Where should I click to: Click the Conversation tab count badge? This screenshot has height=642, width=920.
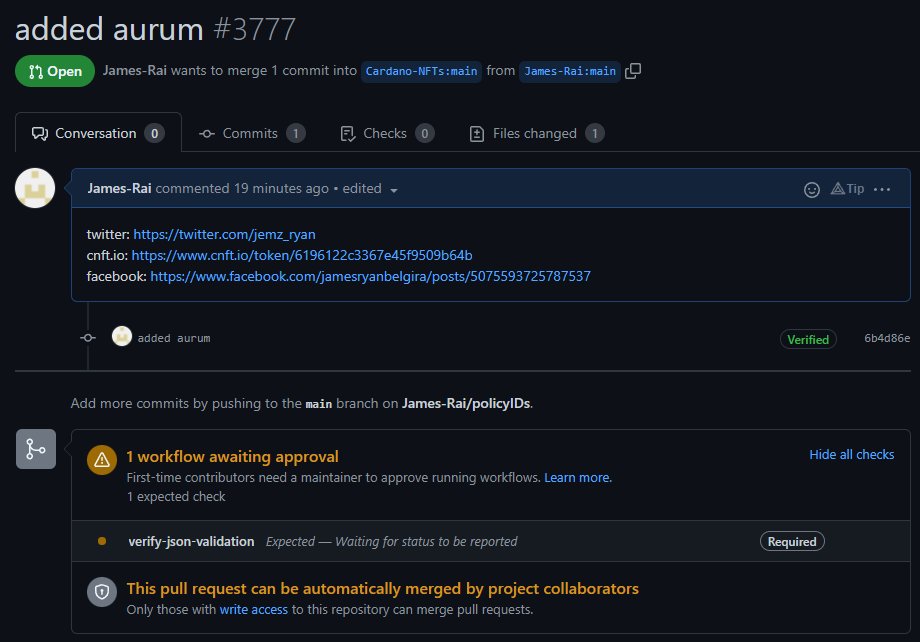click(154, 133)
